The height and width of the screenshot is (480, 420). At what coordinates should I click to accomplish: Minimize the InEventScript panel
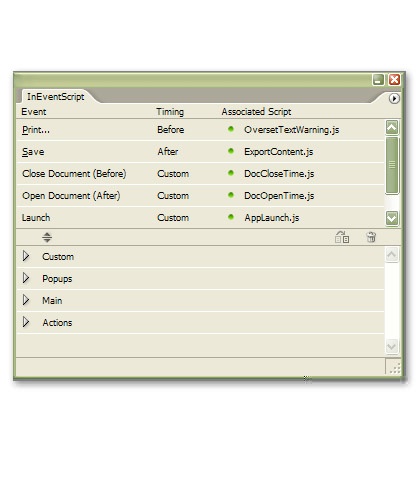378,80
